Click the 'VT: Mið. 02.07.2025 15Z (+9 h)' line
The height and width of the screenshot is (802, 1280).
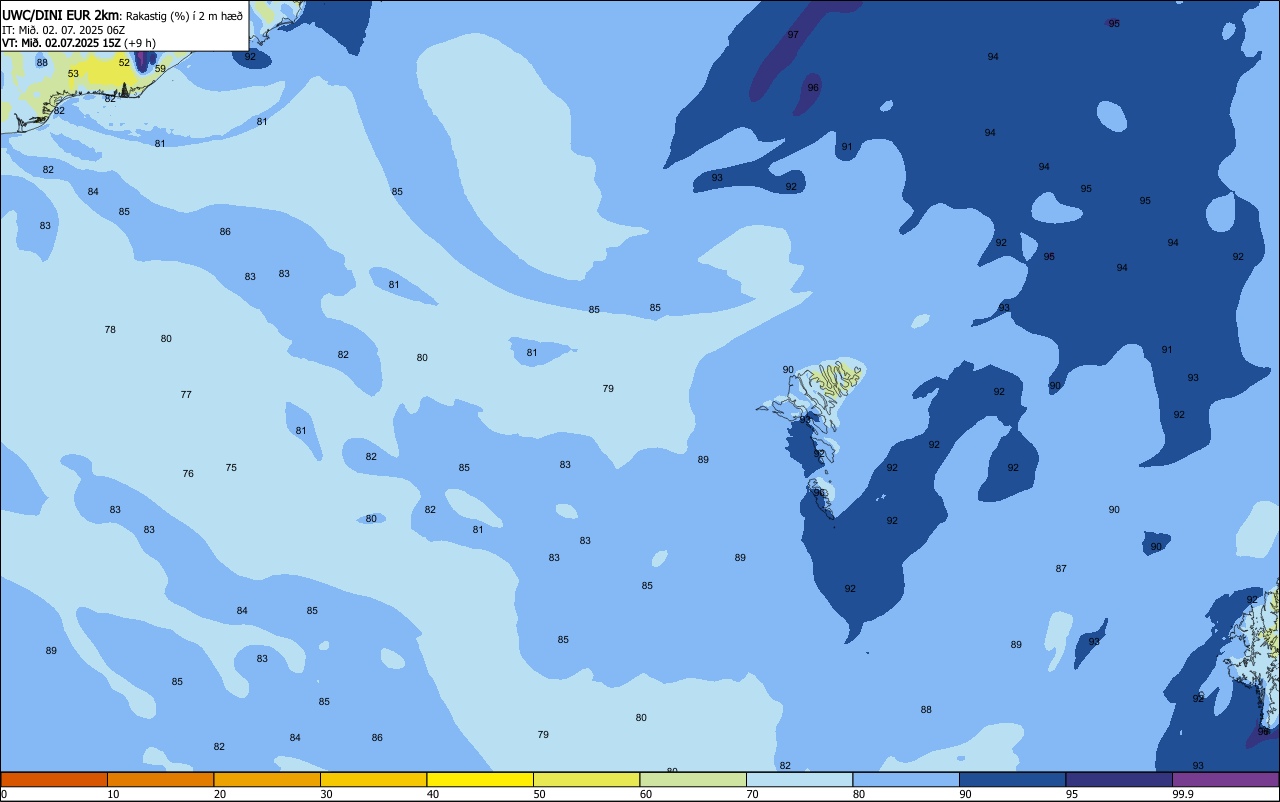tap(79, 43)
